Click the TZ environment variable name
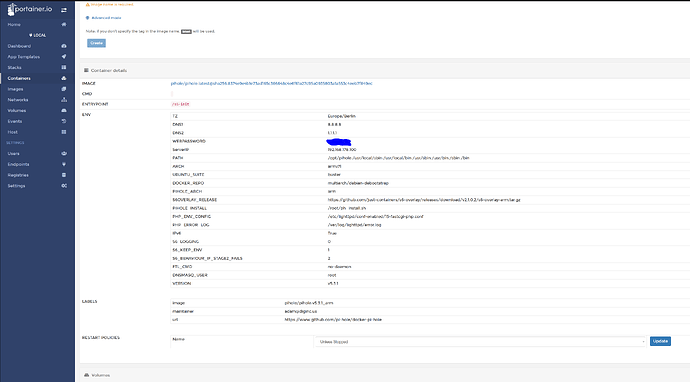Viewport: 690px width, 382px height. 175,116
